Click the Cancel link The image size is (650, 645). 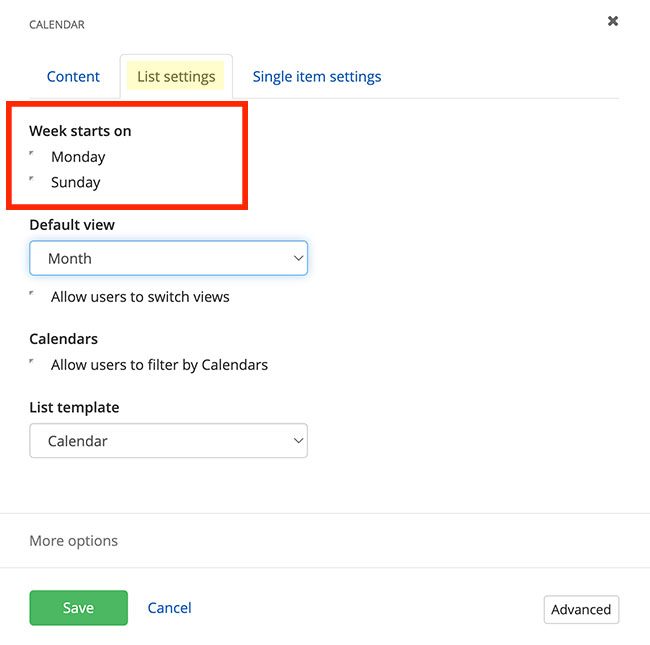tap(169, 608)
